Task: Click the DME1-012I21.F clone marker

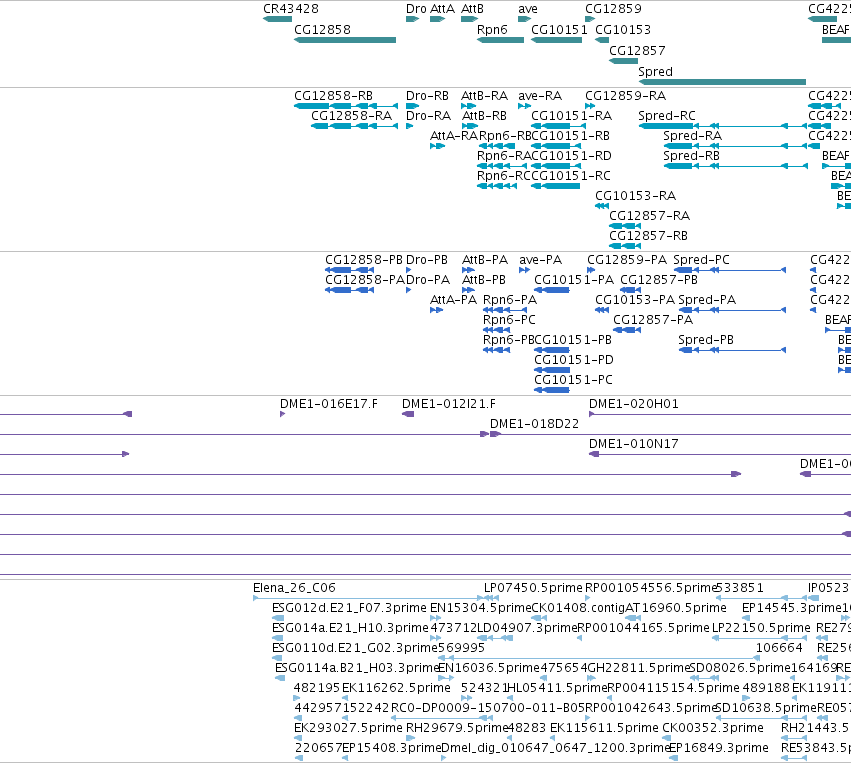Action: 408,415
